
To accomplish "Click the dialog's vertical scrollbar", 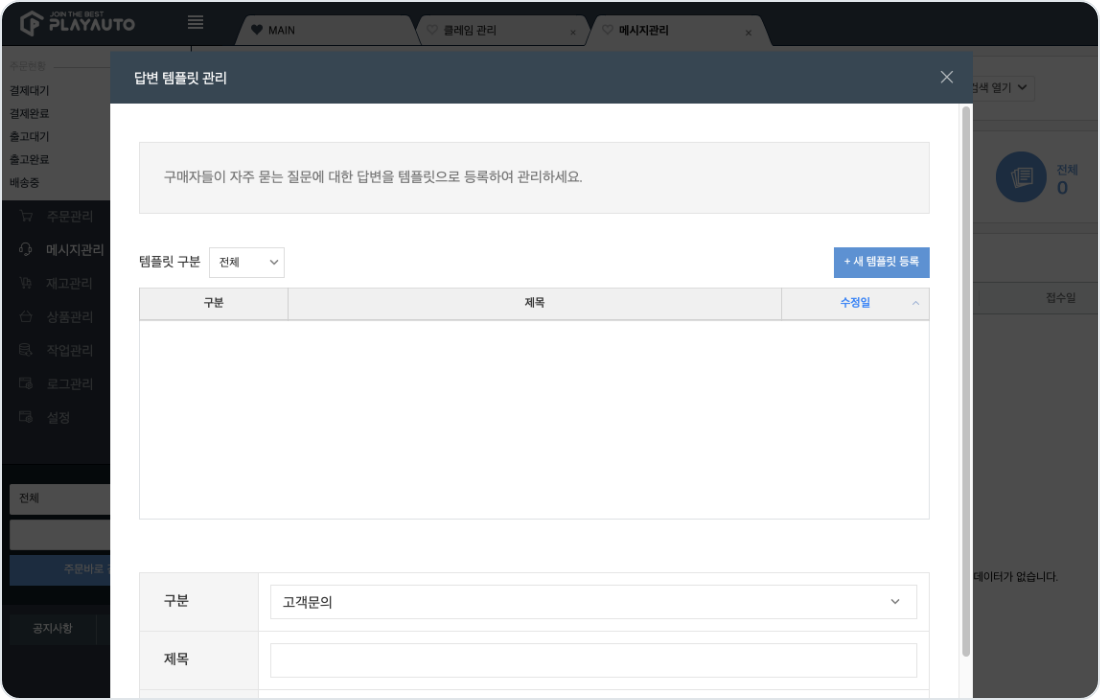I will pyautogui.click(x=965, y=380).
